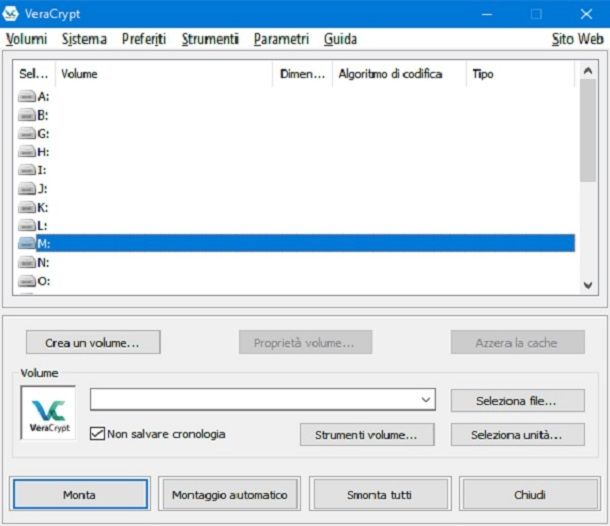Open the Sito Web link
The height and width of the screenshot is (526, 610).
578,39
